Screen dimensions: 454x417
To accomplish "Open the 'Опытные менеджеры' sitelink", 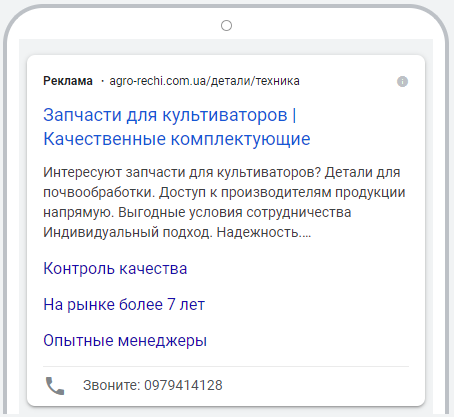I will click(125, 340).
